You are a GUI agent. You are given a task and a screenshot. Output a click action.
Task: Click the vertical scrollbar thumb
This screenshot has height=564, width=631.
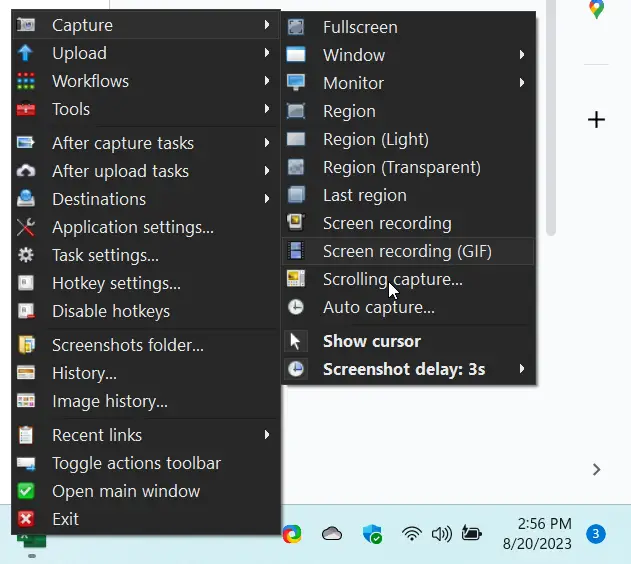551,117
